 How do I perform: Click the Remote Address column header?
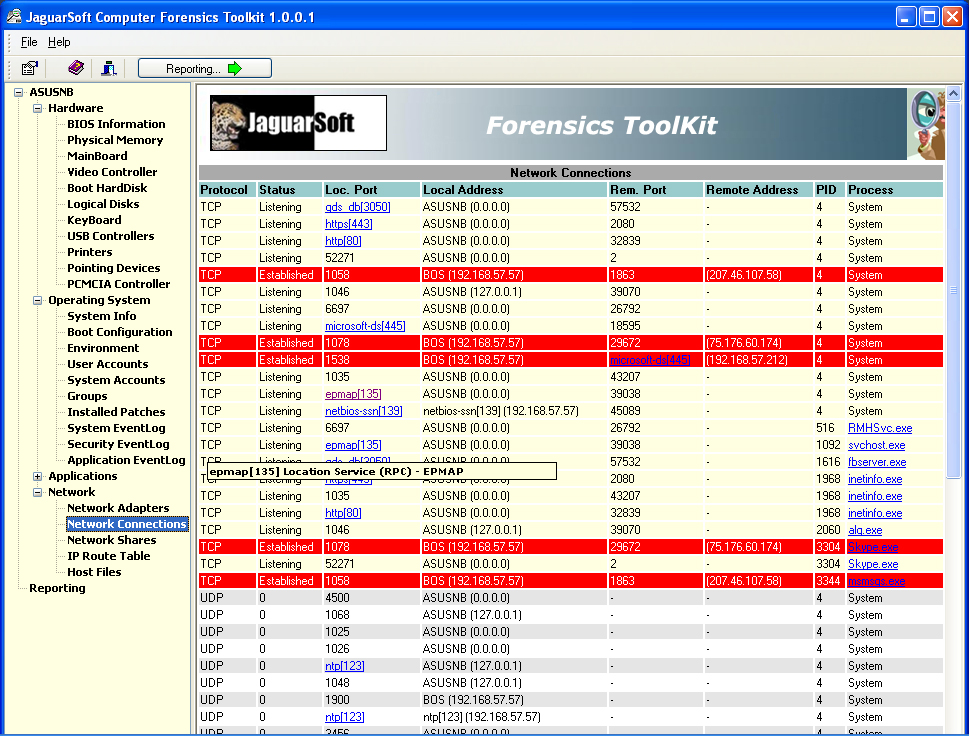759,190
